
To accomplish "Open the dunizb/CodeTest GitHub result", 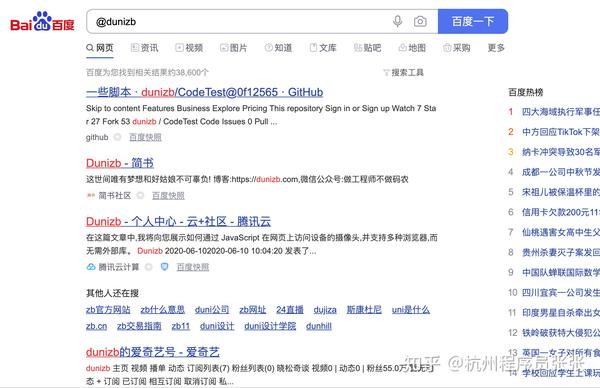I will [x=205, y=92].
